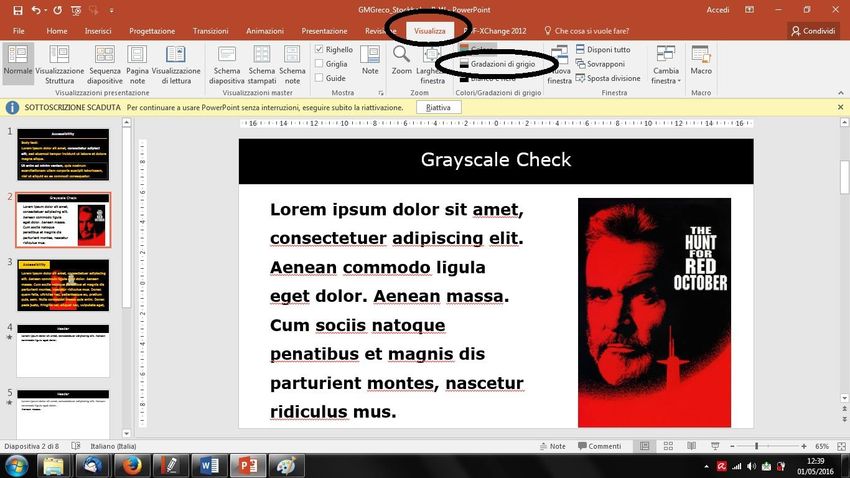Open Sequenza diapositive view

point(105,64)
